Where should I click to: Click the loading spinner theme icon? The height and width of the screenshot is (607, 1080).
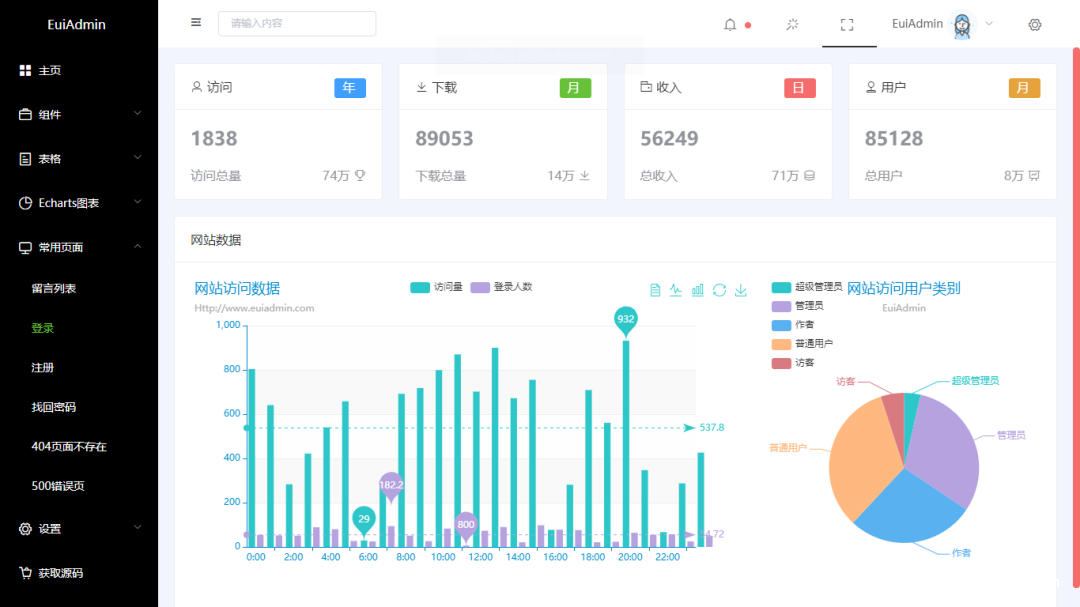point(792,24)
